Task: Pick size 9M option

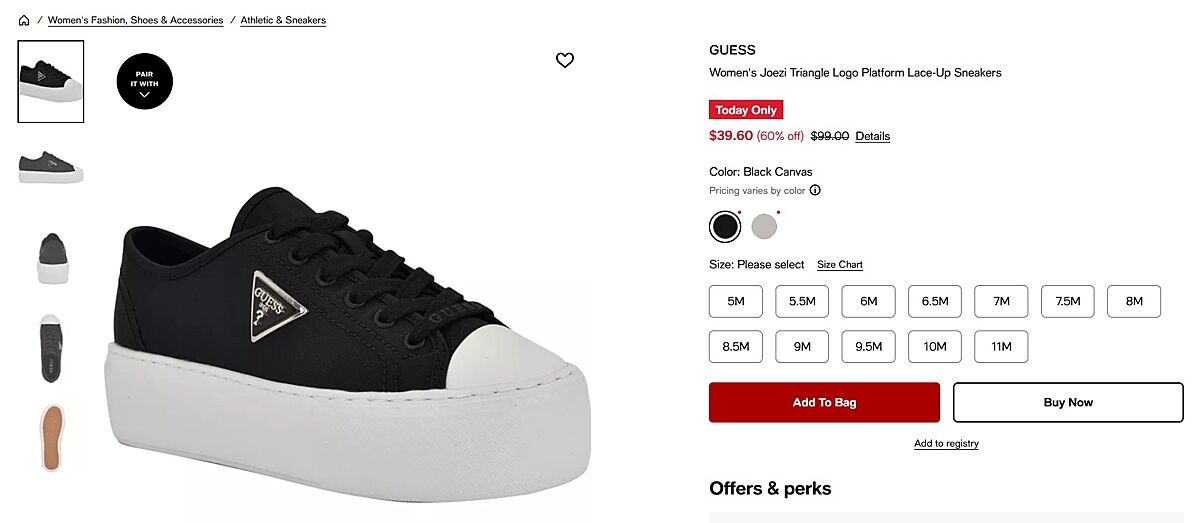Action: tap(802, 346)
